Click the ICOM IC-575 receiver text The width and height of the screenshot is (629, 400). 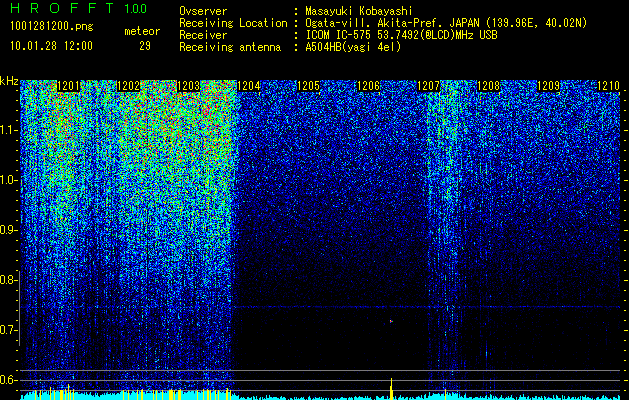point(401,35)
